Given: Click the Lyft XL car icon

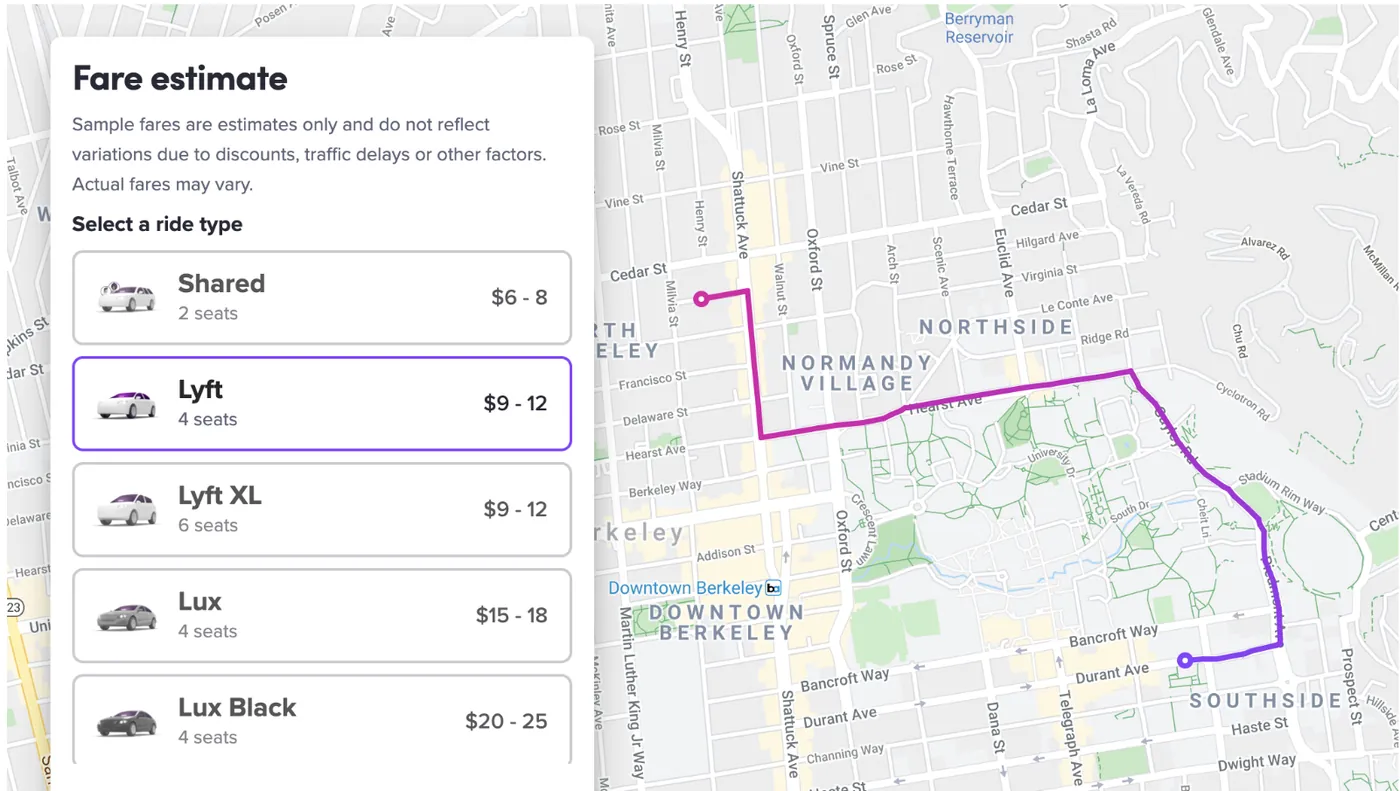Looking at the screenshot, I should point(127,510).
